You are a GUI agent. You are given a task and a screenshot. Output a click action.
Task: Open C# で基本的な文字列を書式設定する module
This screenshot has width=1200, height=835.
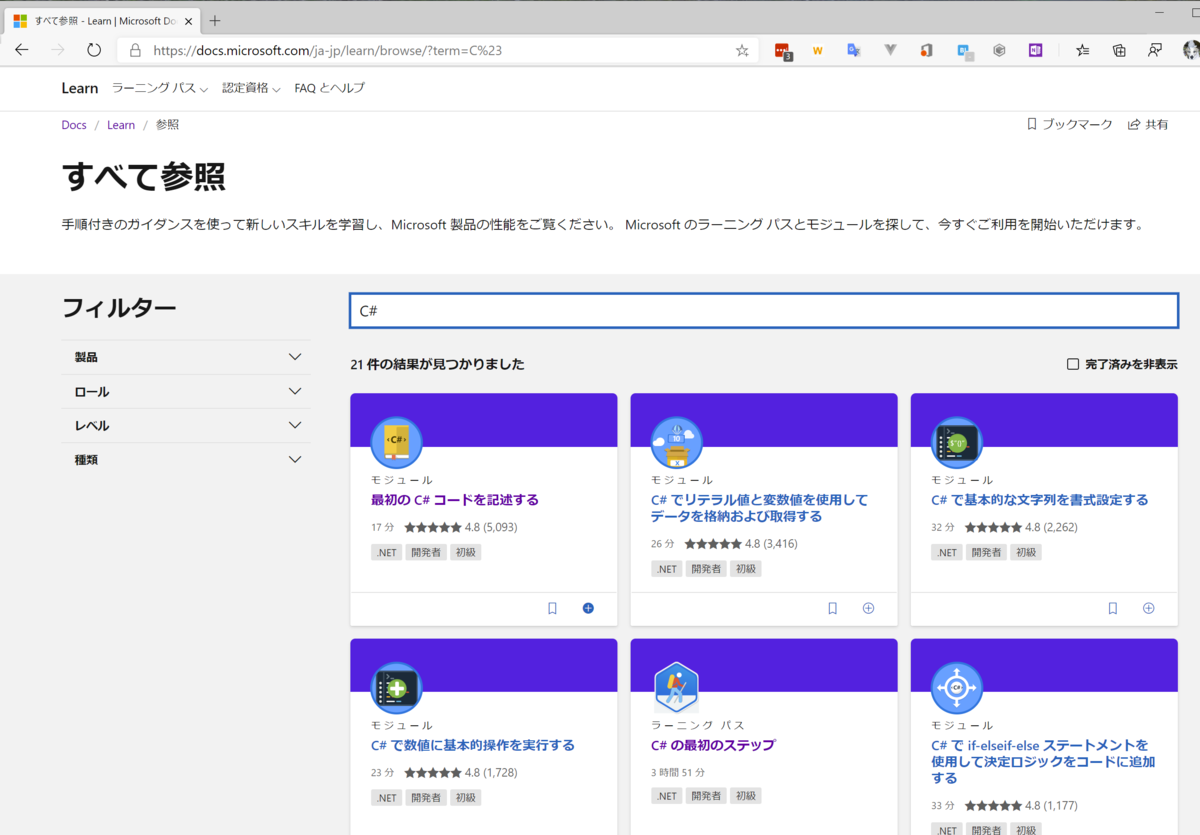tap(1040, 499)
